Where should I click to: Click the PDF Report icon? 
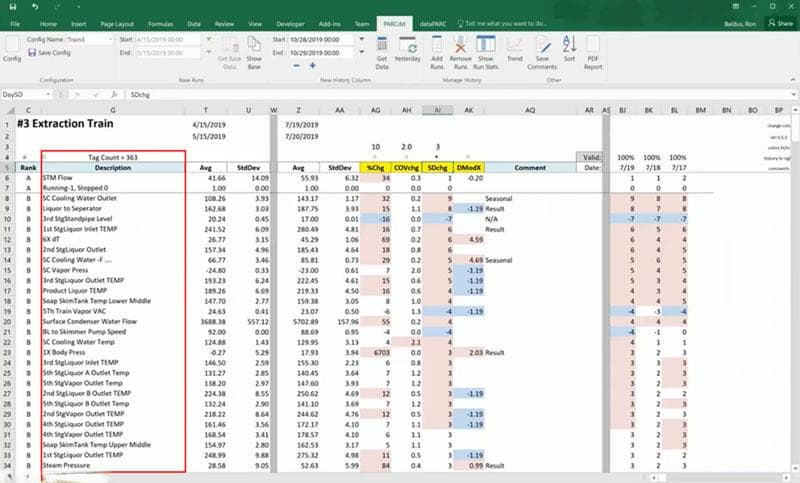[x=593, y=53]
